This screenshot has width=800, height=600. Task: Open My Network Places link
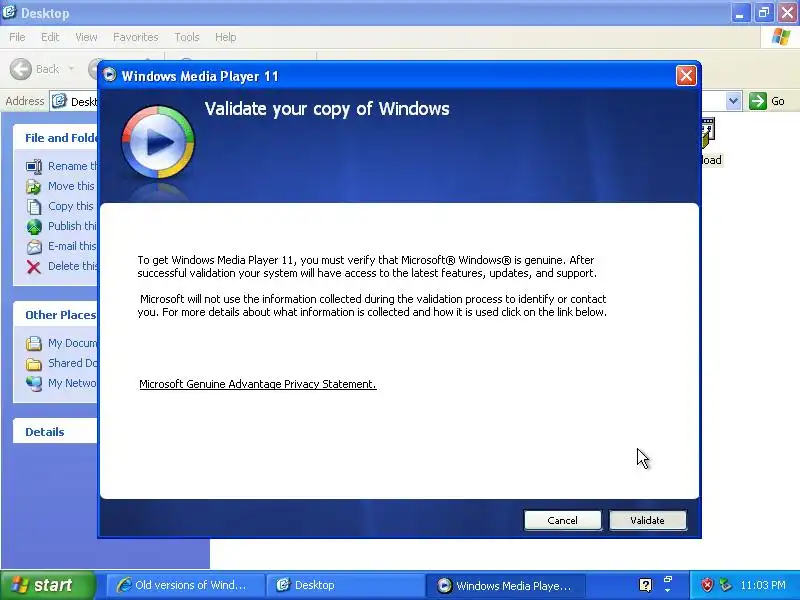(x=61, y=383)
